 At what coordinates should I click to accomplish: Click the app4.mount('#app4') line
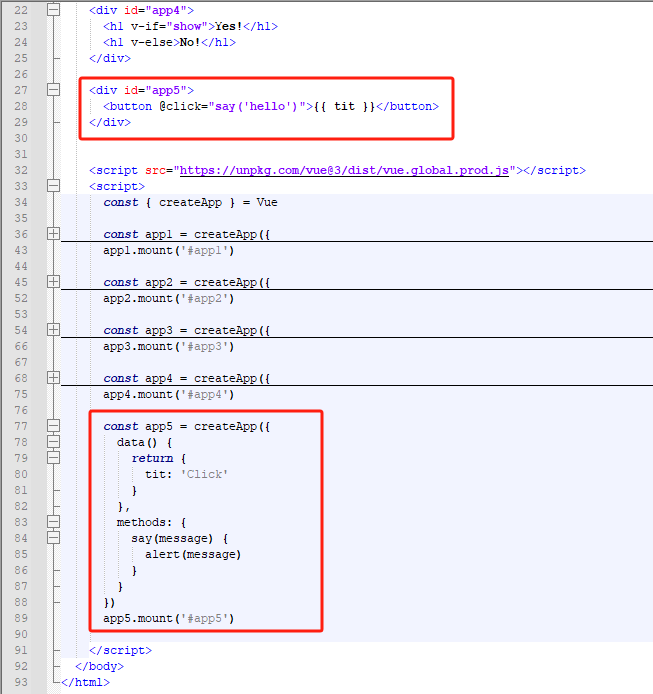168,394
